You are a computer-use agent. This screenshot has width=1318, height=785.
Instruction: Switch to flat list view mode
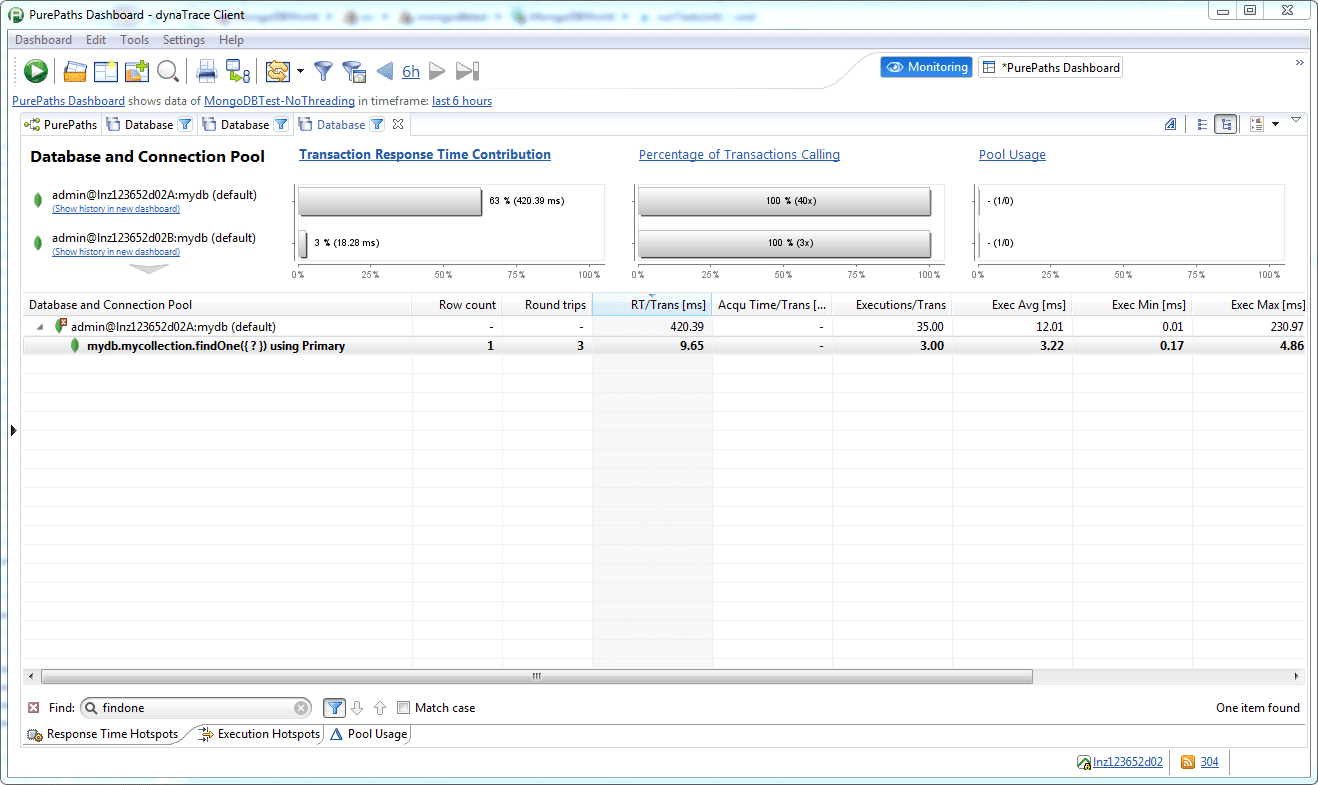pyautogui.click(x=1202, y=124)
